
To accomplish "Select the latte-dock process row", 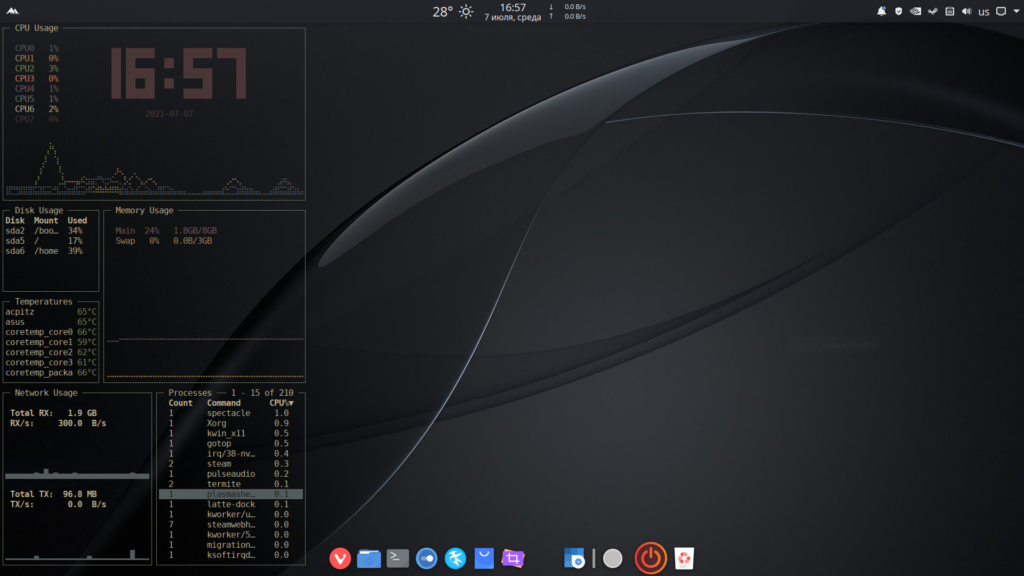I will 231,504.
